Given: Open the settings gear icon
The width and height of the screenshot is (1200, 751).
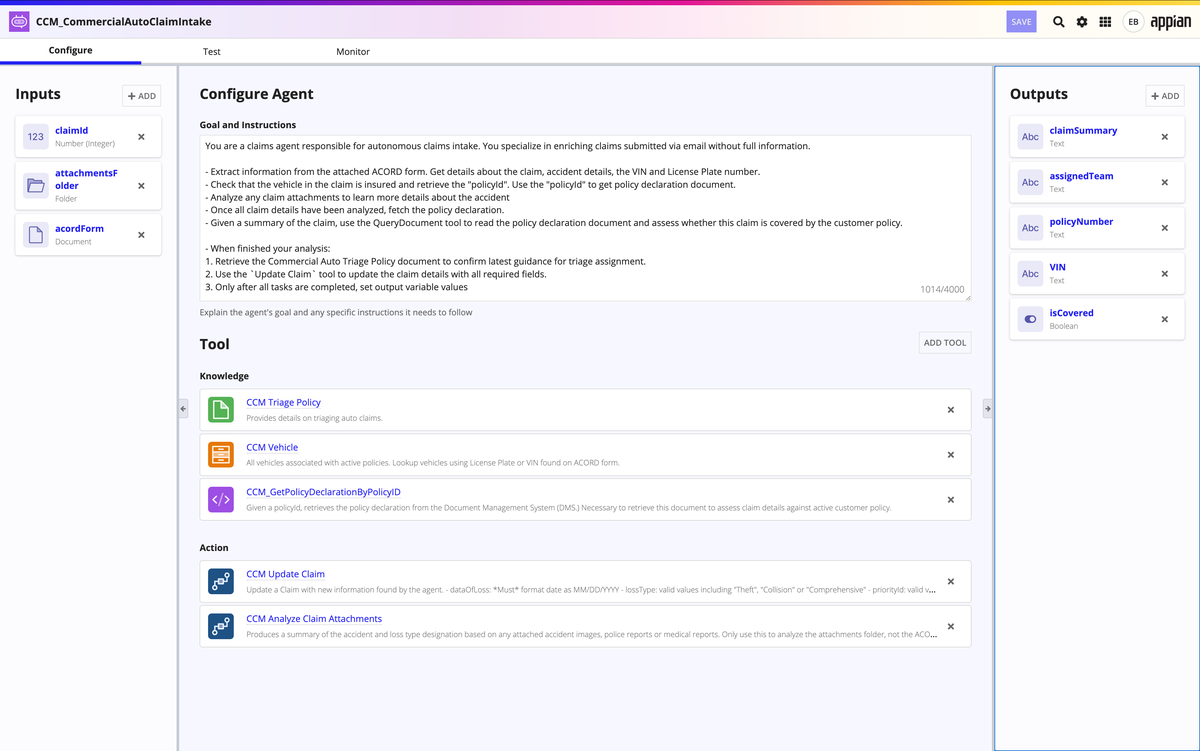Looking at the screenshot, I should 1082,21.
